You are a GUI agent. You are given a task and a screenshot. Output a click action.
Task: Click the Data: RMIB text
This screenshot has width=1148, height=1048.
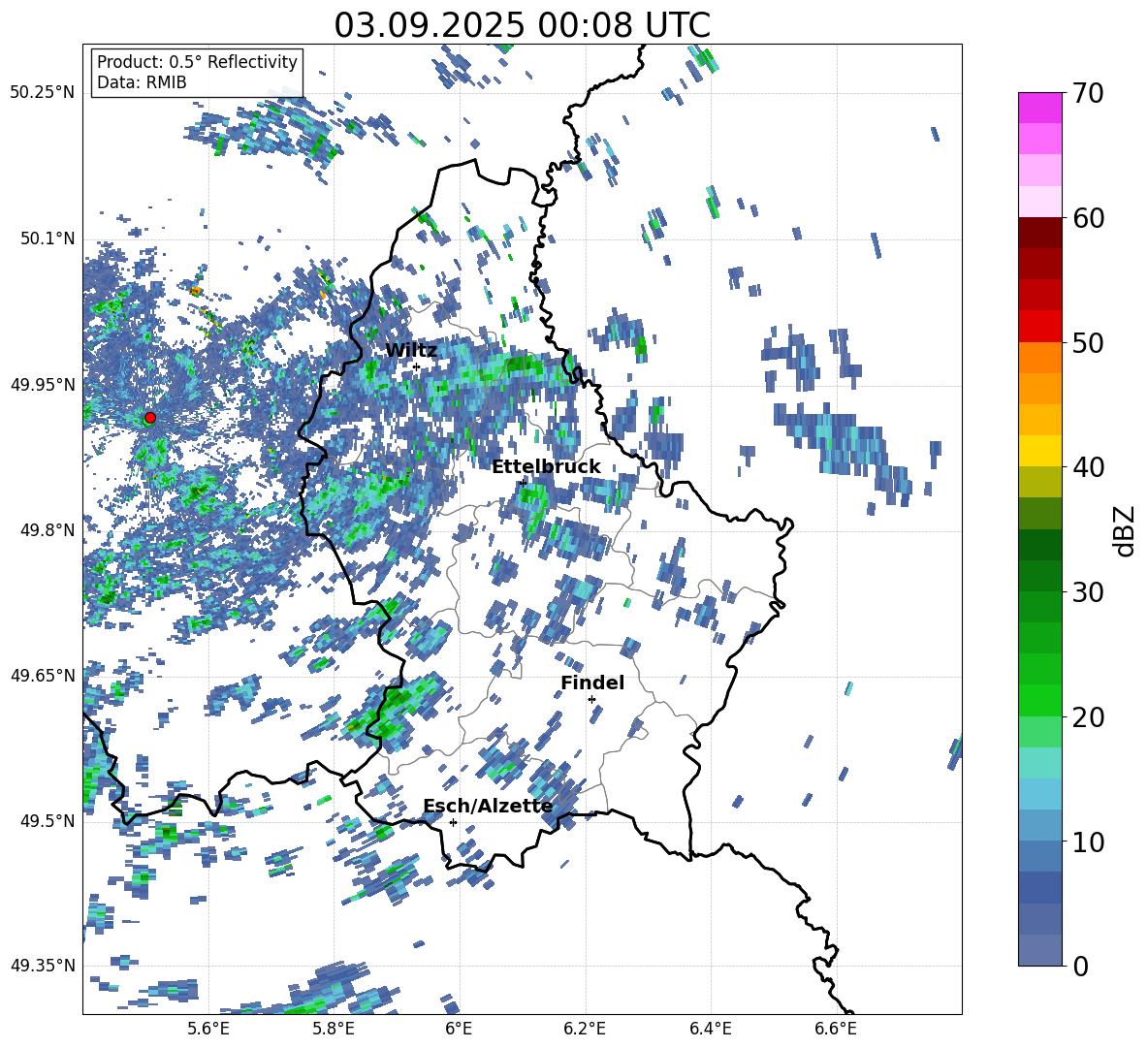point(142,82)
